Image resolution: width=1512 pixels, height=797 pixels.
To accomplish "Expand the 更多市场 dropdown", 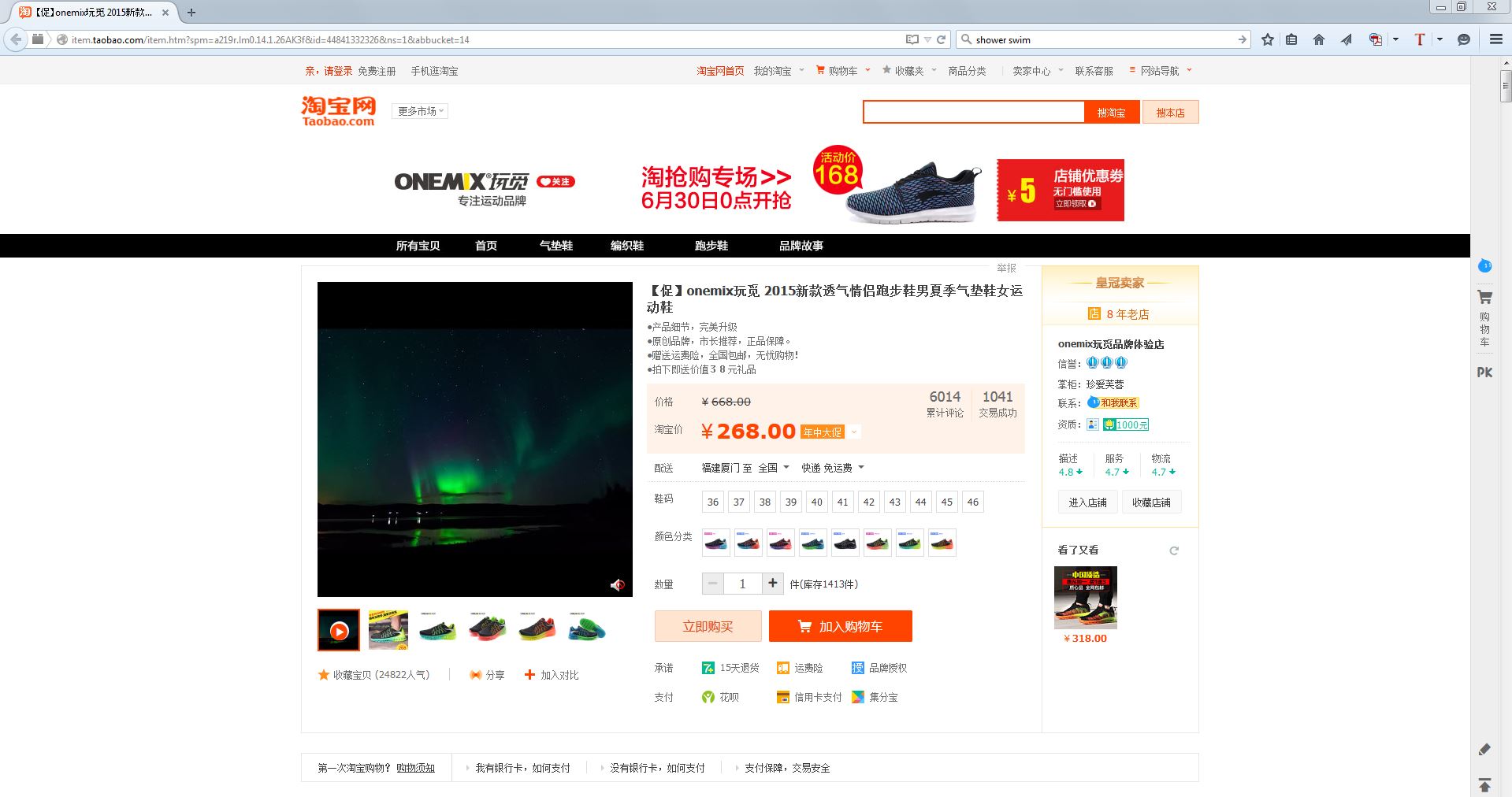I will coord(421,111).
